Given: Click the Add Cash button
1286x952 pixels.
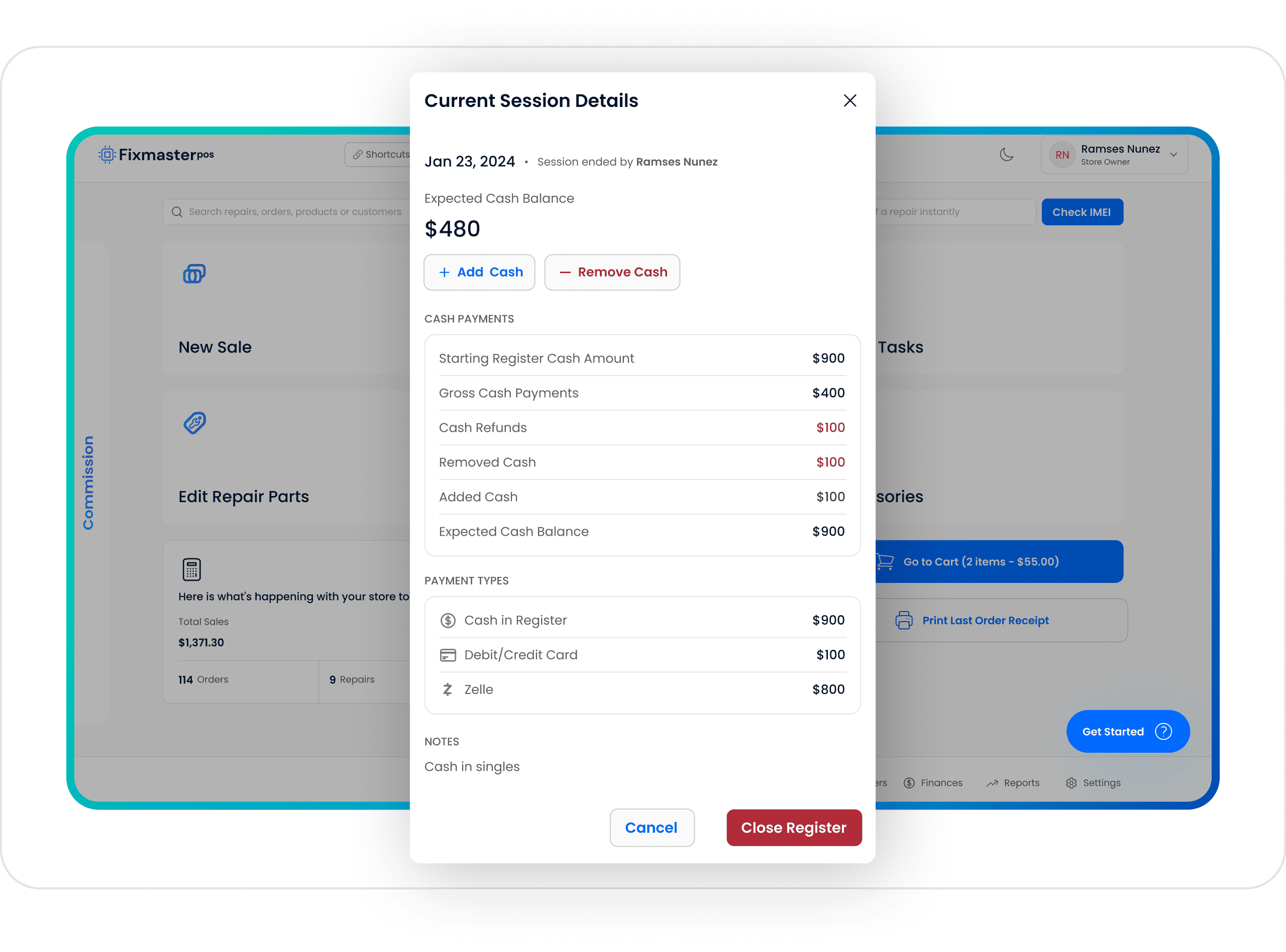Looking at the screenshot, I should tap(479, 271).
